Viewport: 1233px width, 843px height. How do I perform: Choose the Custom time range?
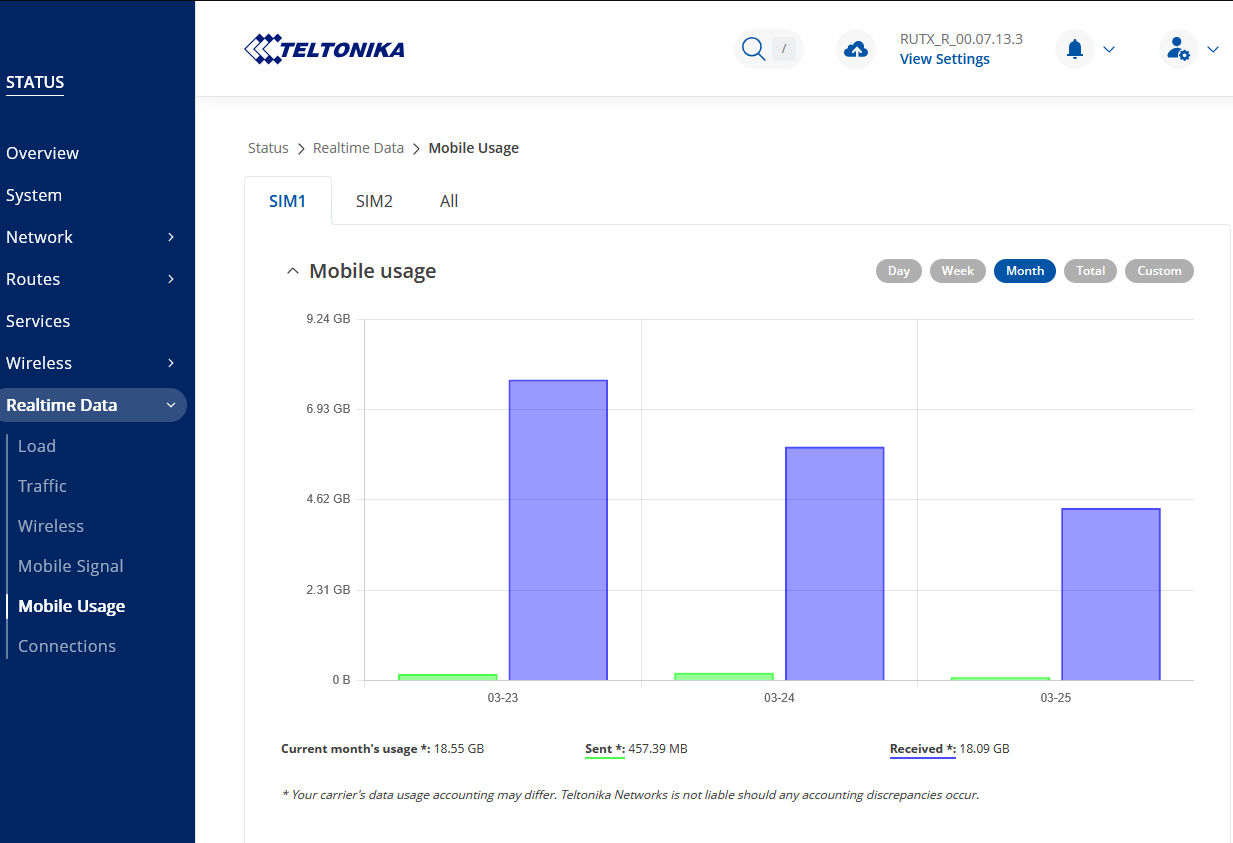click(1159, 271)
